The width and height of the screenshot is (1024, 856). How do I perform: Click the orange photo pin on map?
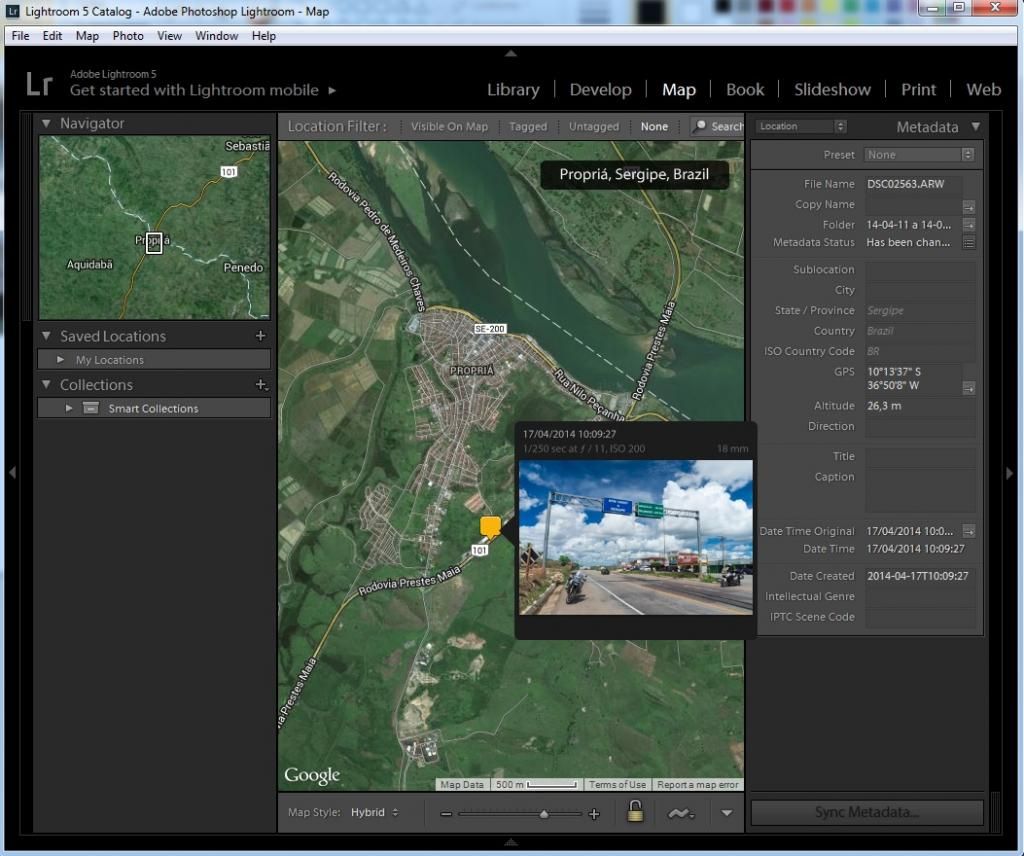point(490,527)
